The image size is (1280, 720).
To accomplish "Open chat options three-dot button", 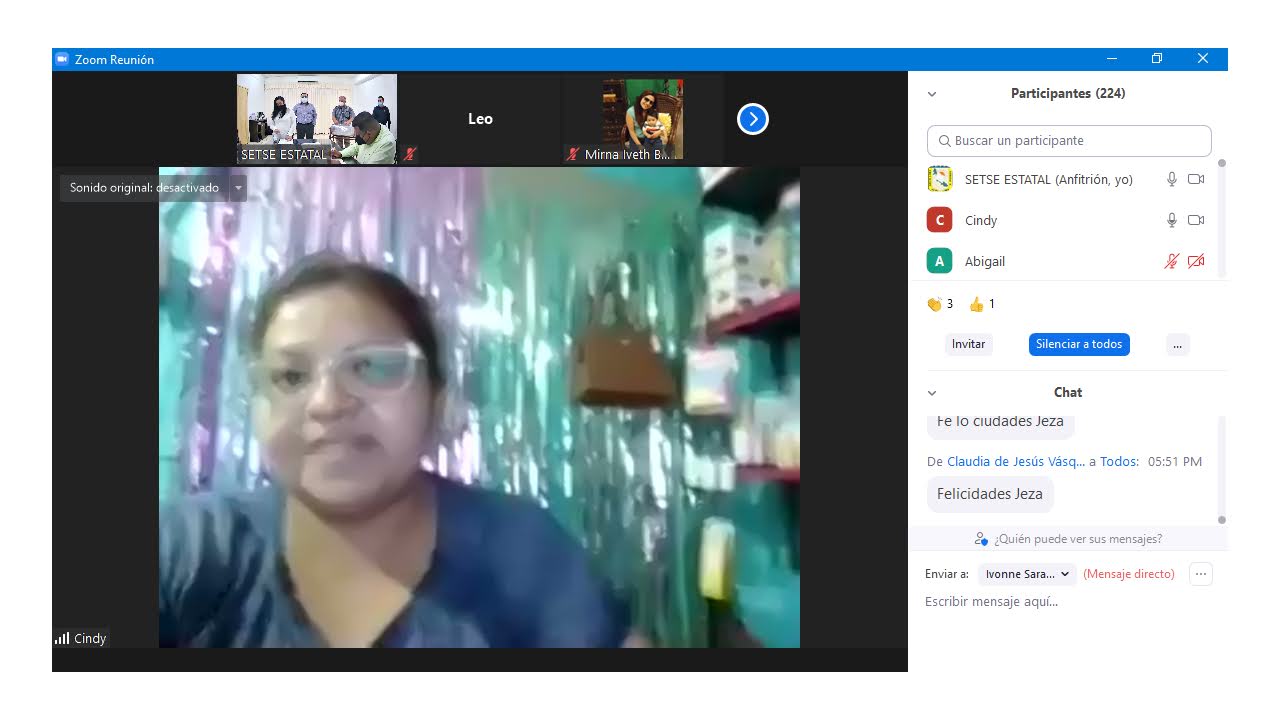I will pyautogui.click(x=1201, y=574).
